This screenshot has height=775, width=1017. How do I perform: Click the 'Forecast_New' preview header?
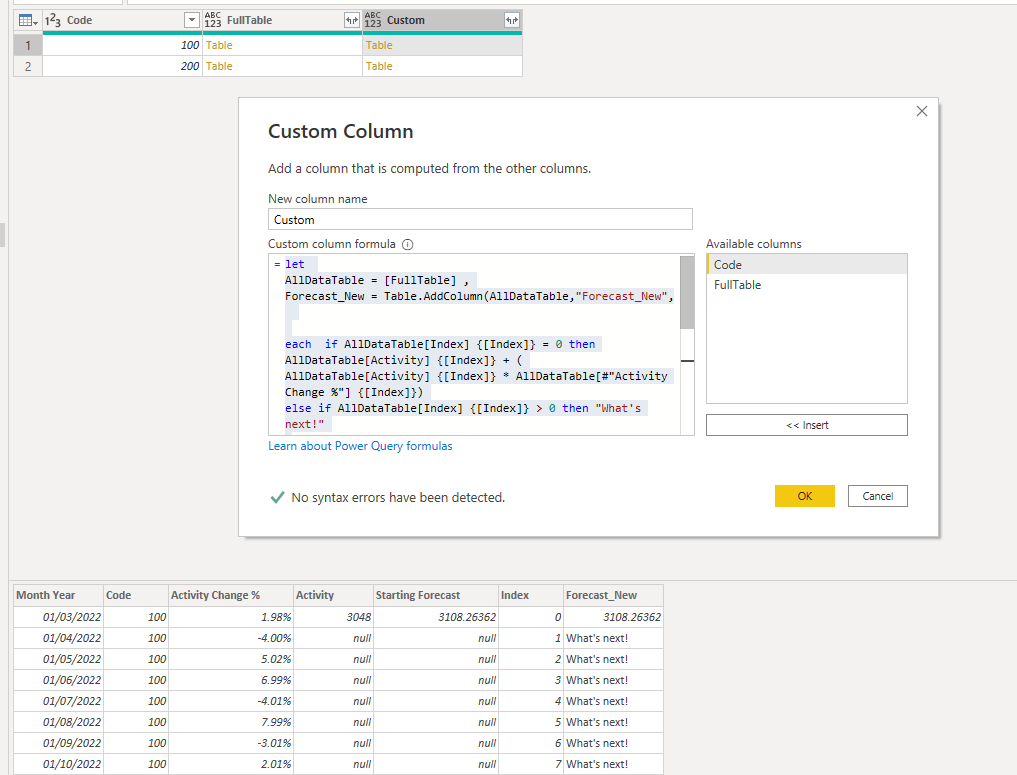613,595
